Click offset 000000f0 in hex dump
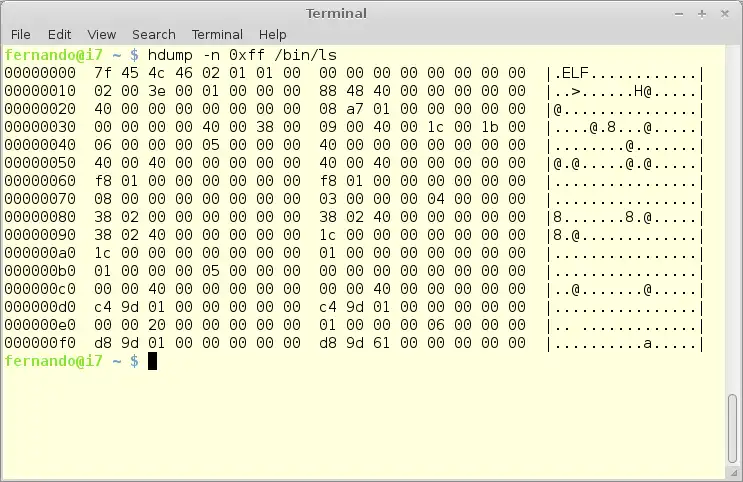The height and width of the screenshot is (482, 743). click(40, 343)
